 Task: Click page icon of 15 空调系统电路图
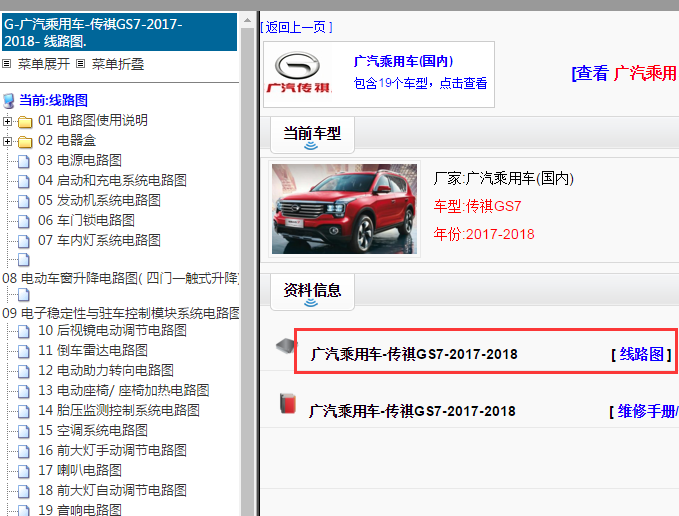pyautogui.click(x=24, y=431)
